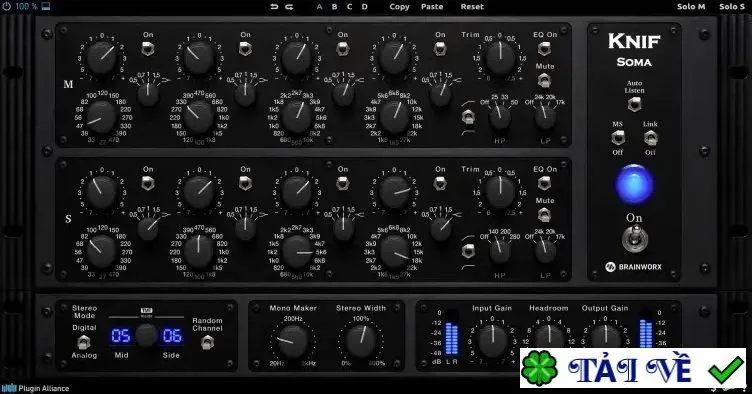Image resolution: width=752 pixels, height=394 pixels.
Task: Click the Mid channel LP filter knob
Action: [x=545, y=117]
